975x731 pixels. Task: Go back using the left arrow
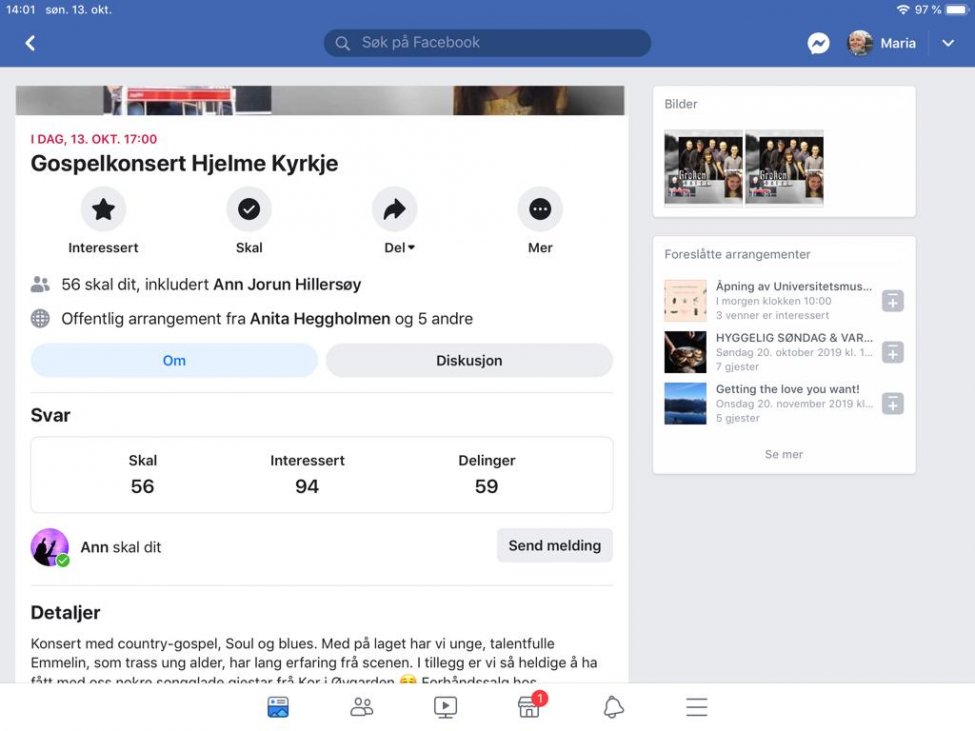(30, 43)
